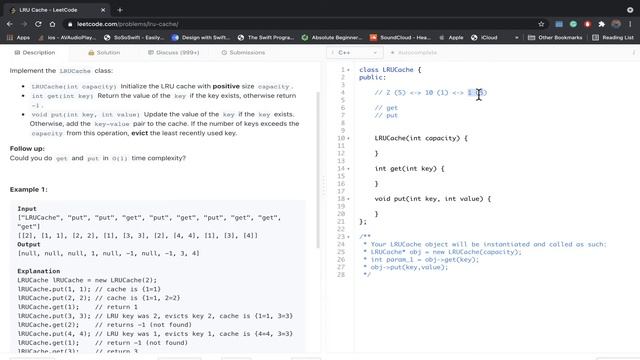Click the 'Input' label in the example
Image resolution: width=640 pixels, height=360 pixels.
[x=27, y=209]
